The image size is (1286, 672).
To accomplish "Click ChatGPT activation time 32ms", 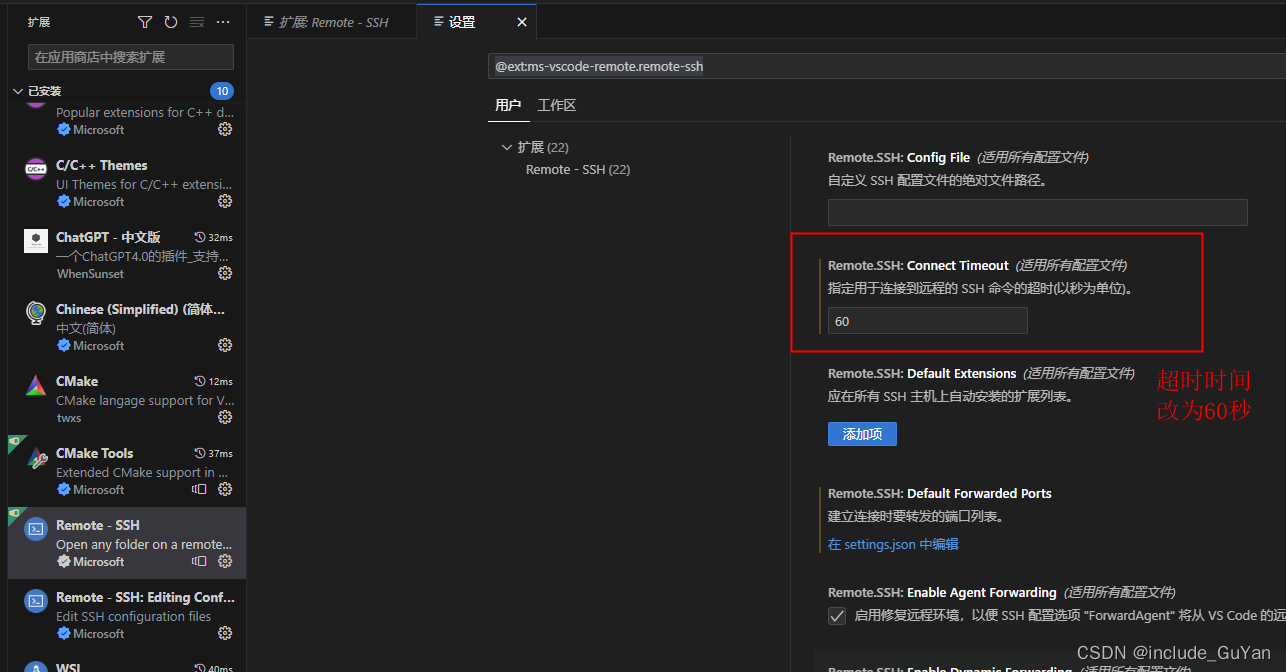I will pyautogui.click(x=214, y=238).
